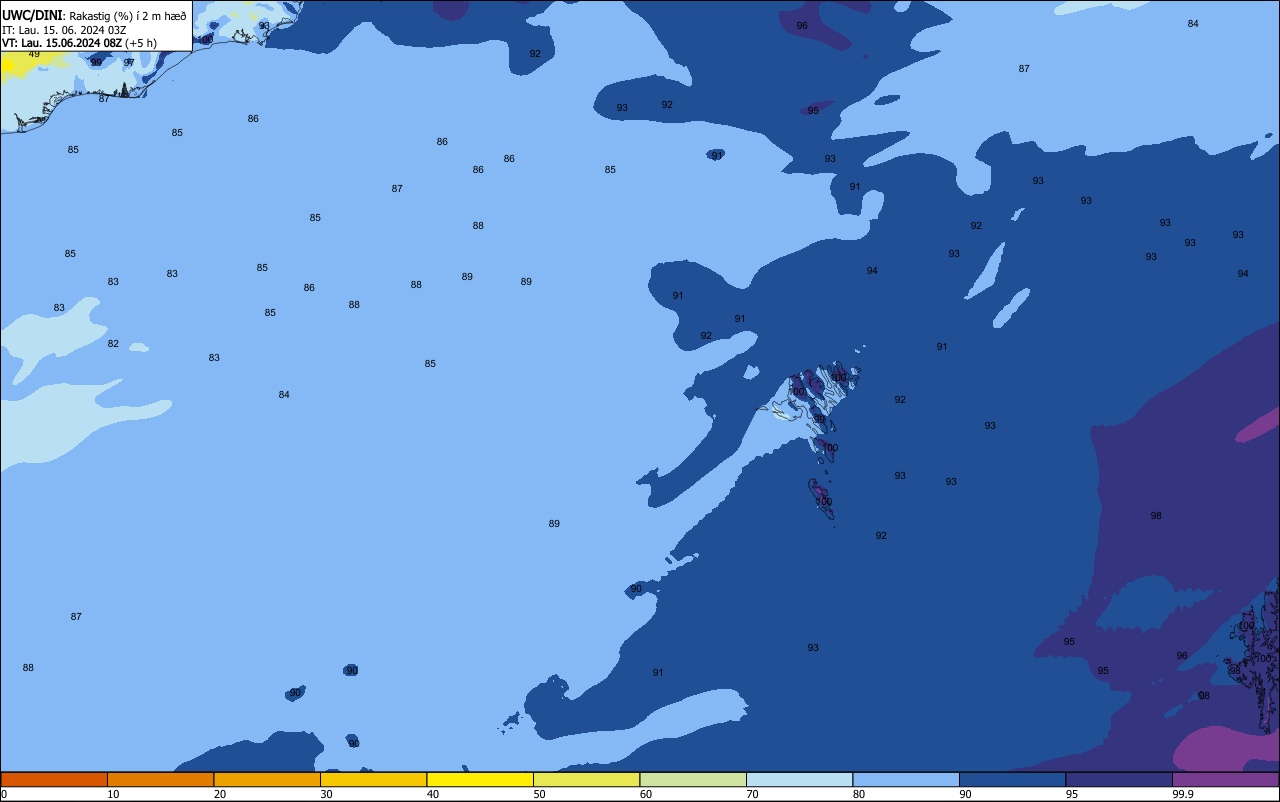The image size is (1280, 802).
Task: Click the 'VT: Lau. 15.06.2024 08Z (+5 h)' line
Action: 79,43
